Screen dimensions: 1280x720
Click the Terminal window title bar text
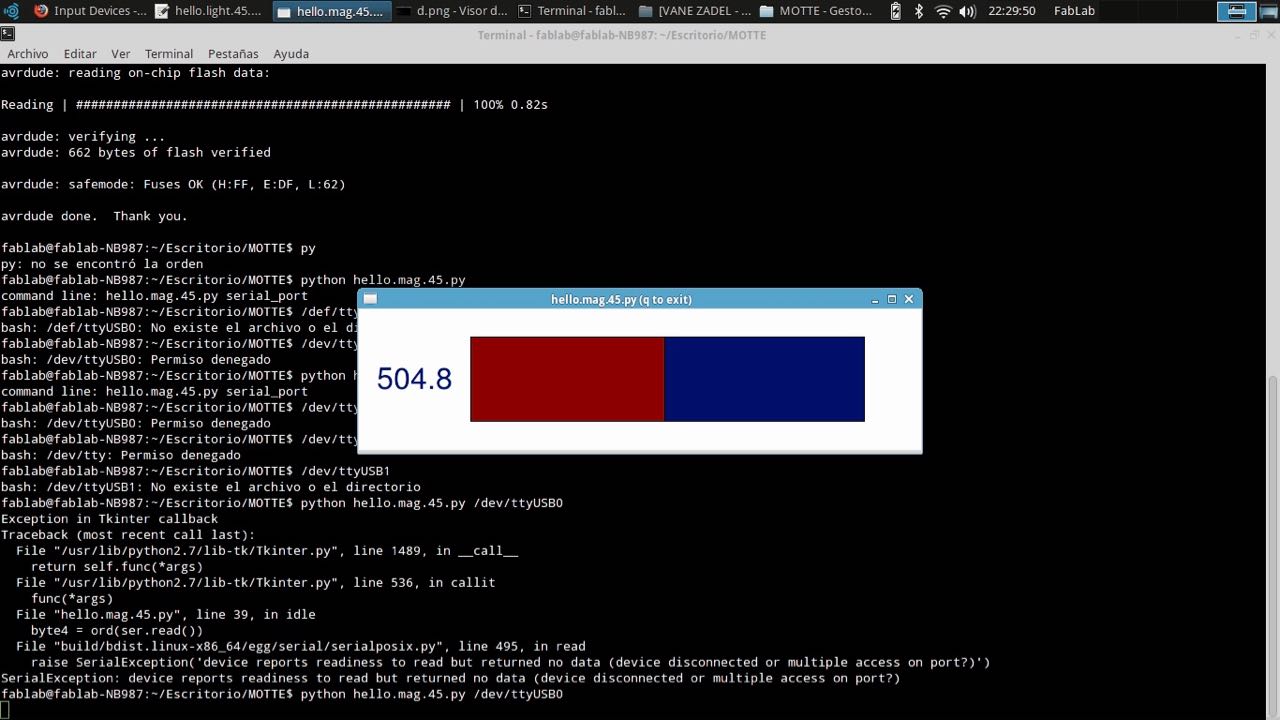(621, 35)
